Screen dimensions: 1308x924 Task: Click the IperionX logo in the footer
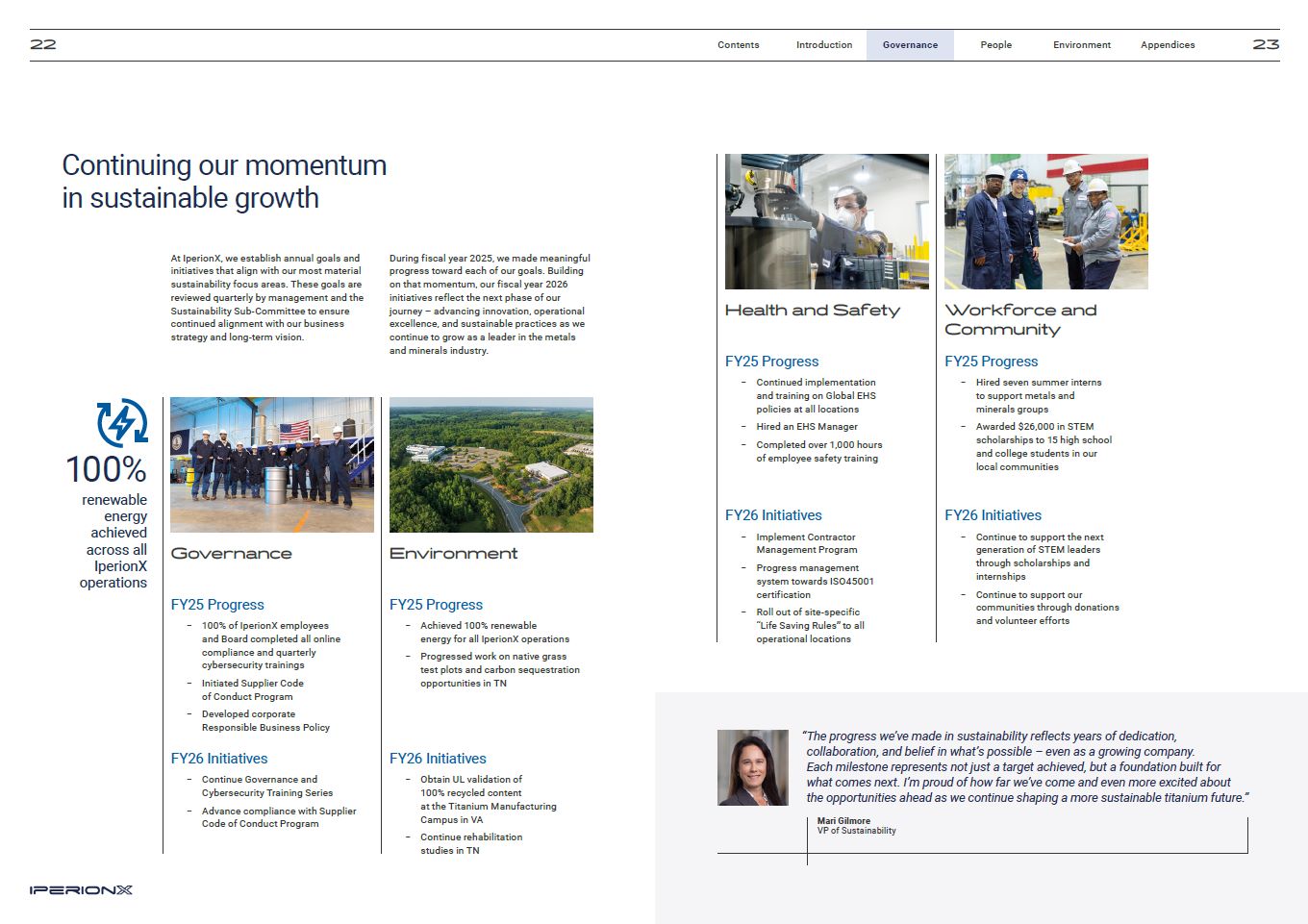tap(81, 890)
